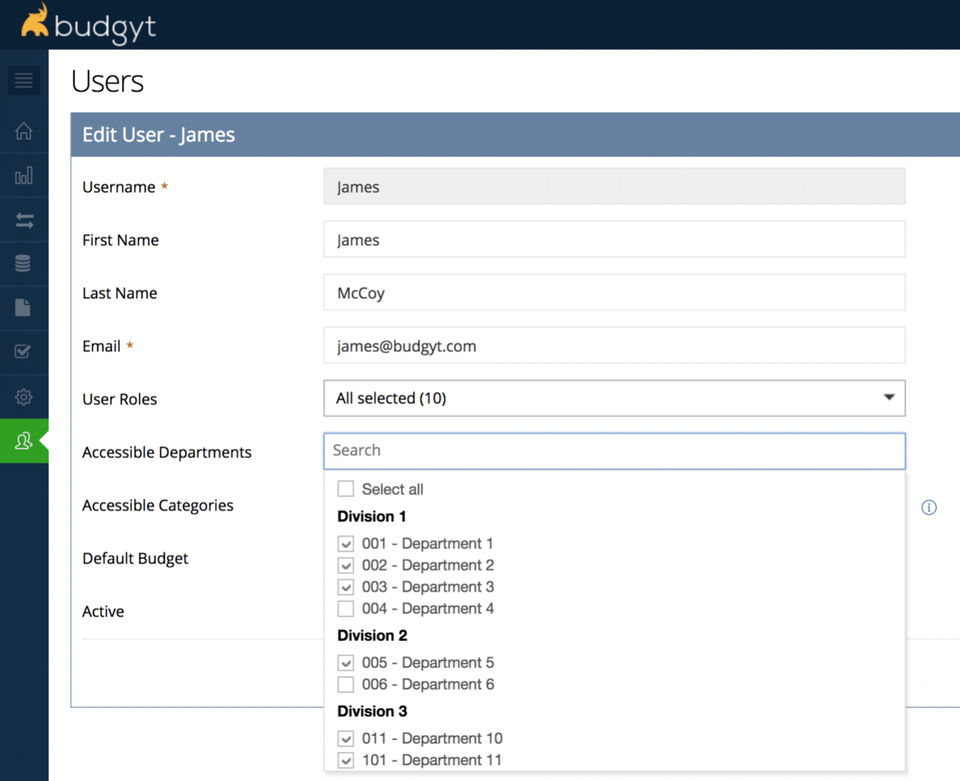Image resolution: width=960 pixels, height=781 pixels.
Task: Click the Accessible Departments search field
Action: pos(614,451)
